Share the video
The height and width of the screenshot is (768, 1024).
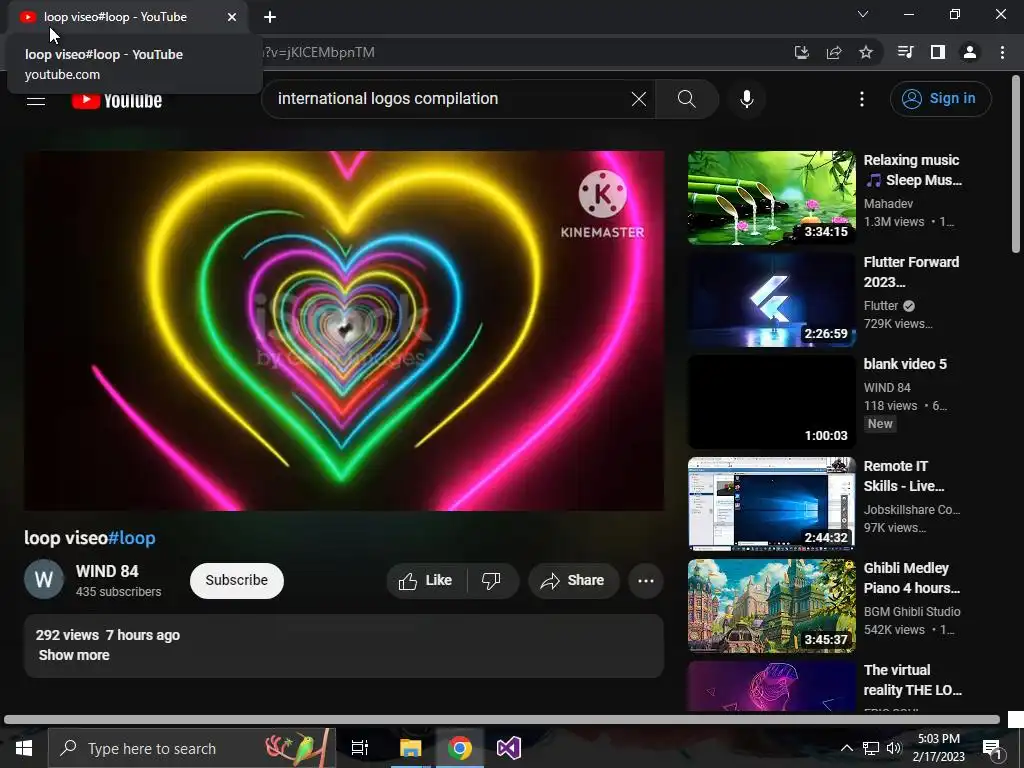point(573,581)
